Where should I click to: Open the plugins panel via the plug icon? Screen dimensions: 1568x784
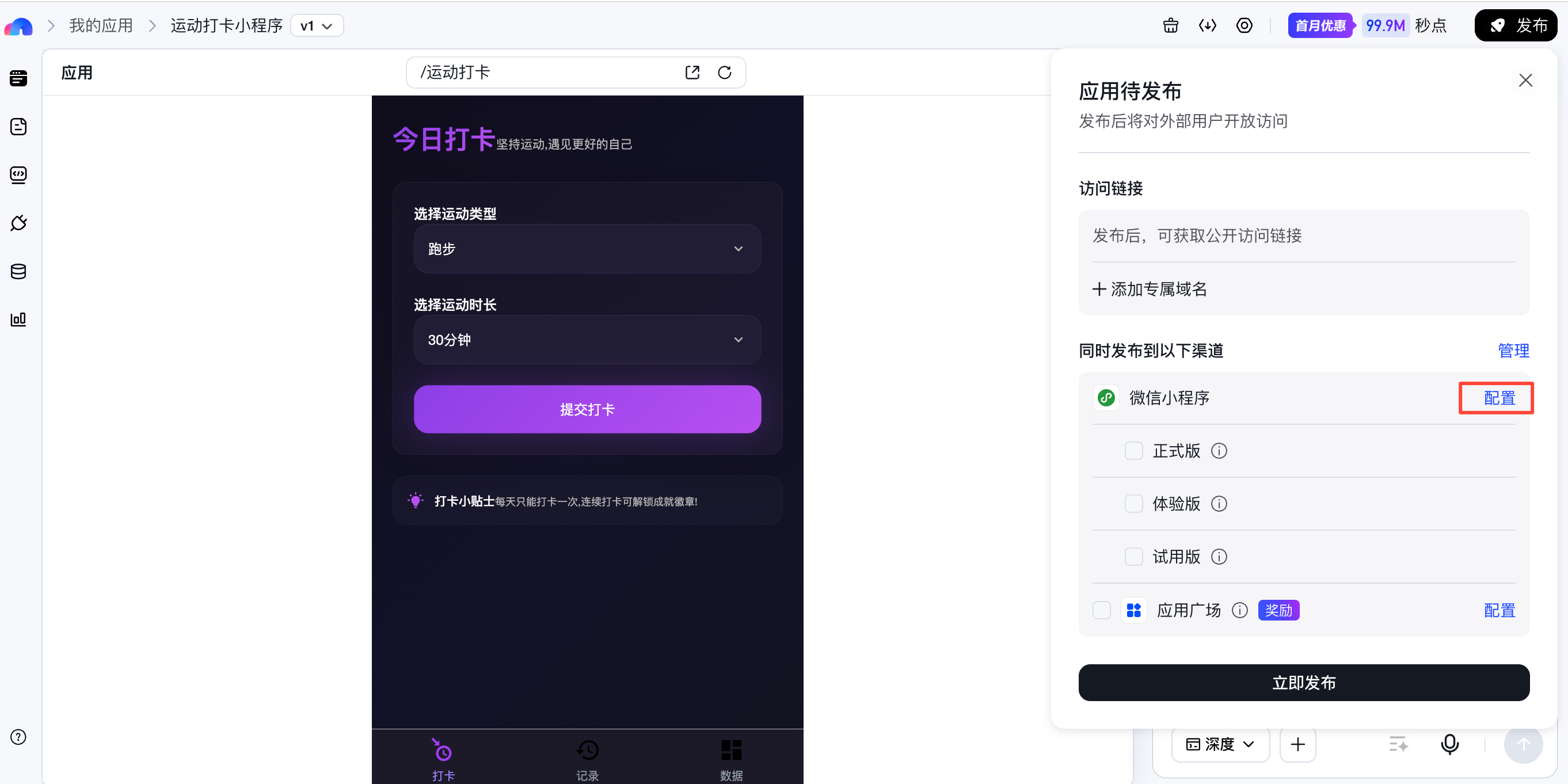click(18, 223)
